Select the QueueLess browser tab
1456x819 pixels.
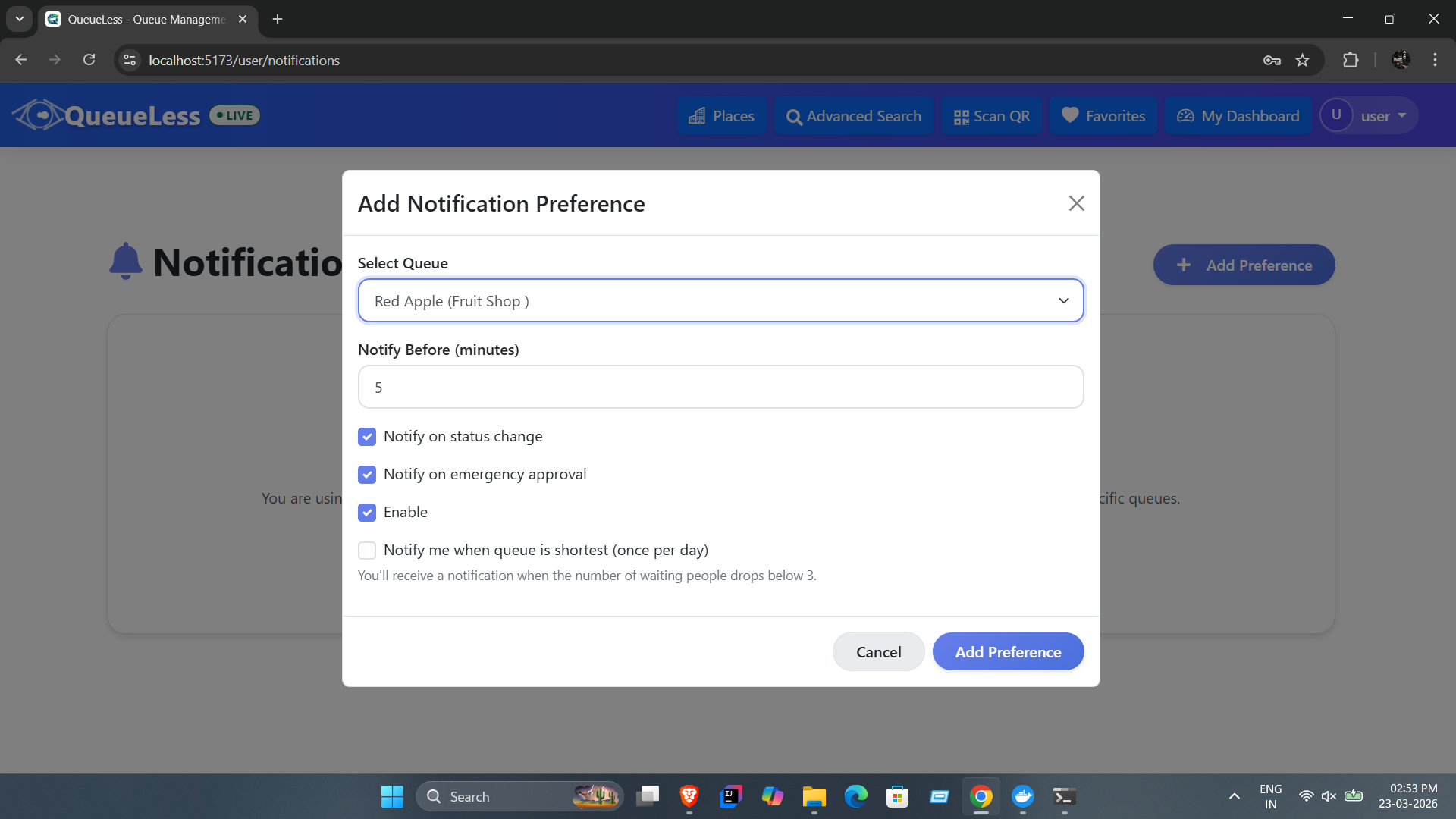tap(147, 20)
